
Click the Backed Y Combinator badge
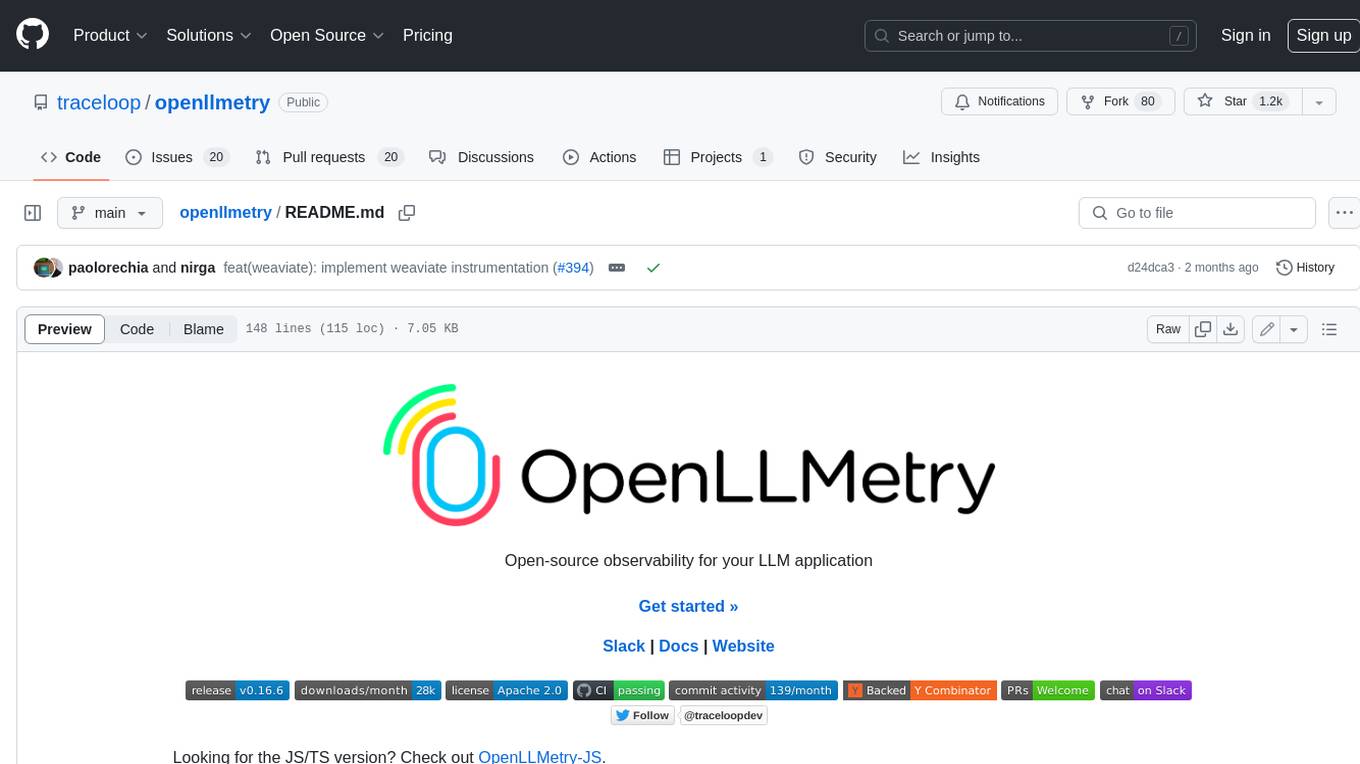[x=919, y=690]
